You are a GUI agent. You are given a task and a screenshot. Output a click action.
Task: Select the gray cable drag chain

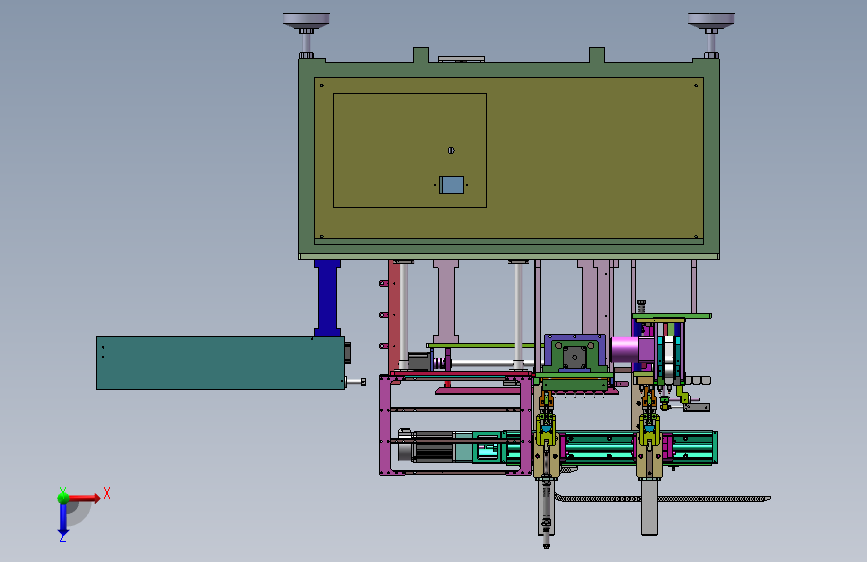(x=662, y=499)
